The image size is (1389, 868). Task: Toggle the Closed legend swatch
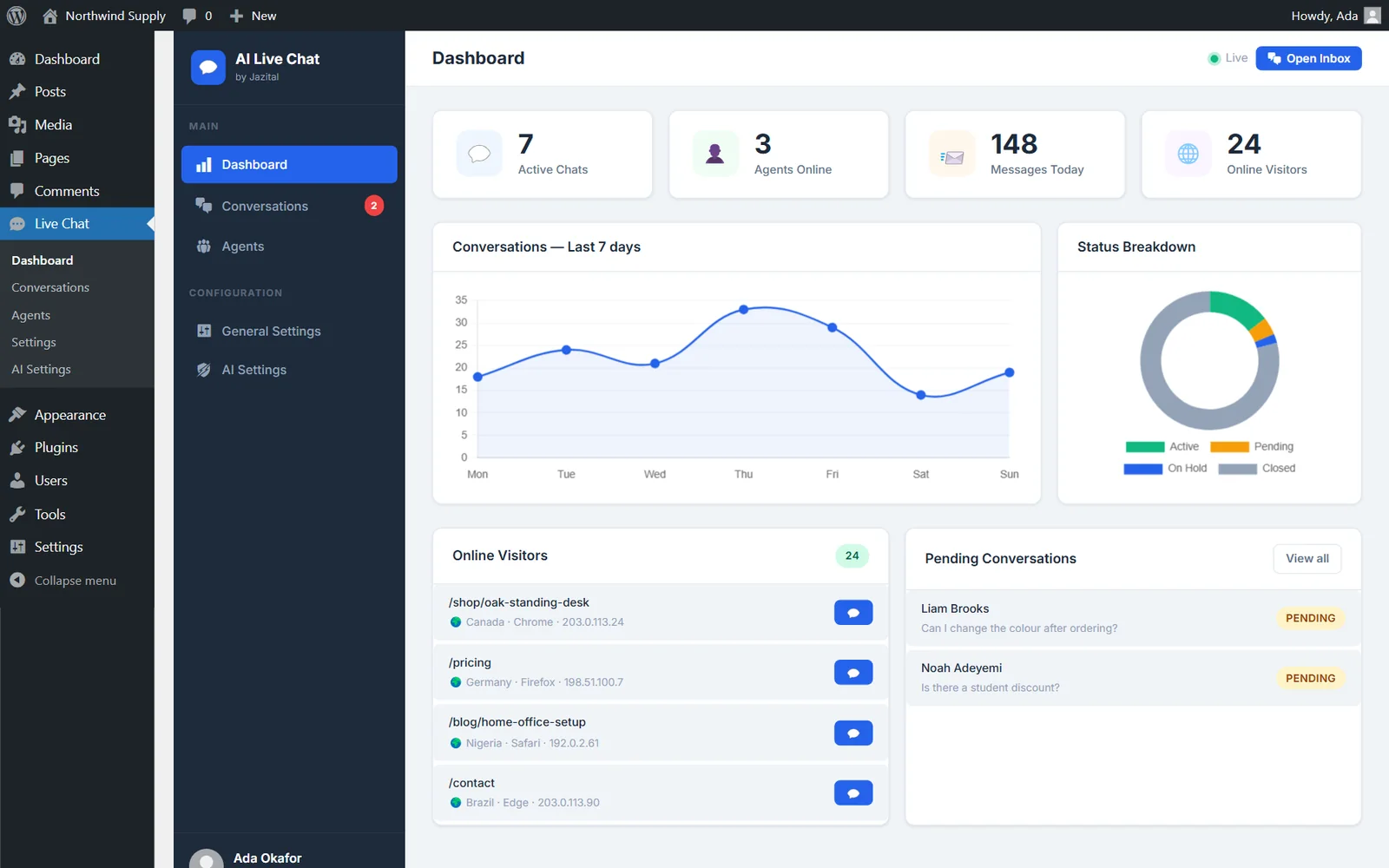(x=1238, y=469)
